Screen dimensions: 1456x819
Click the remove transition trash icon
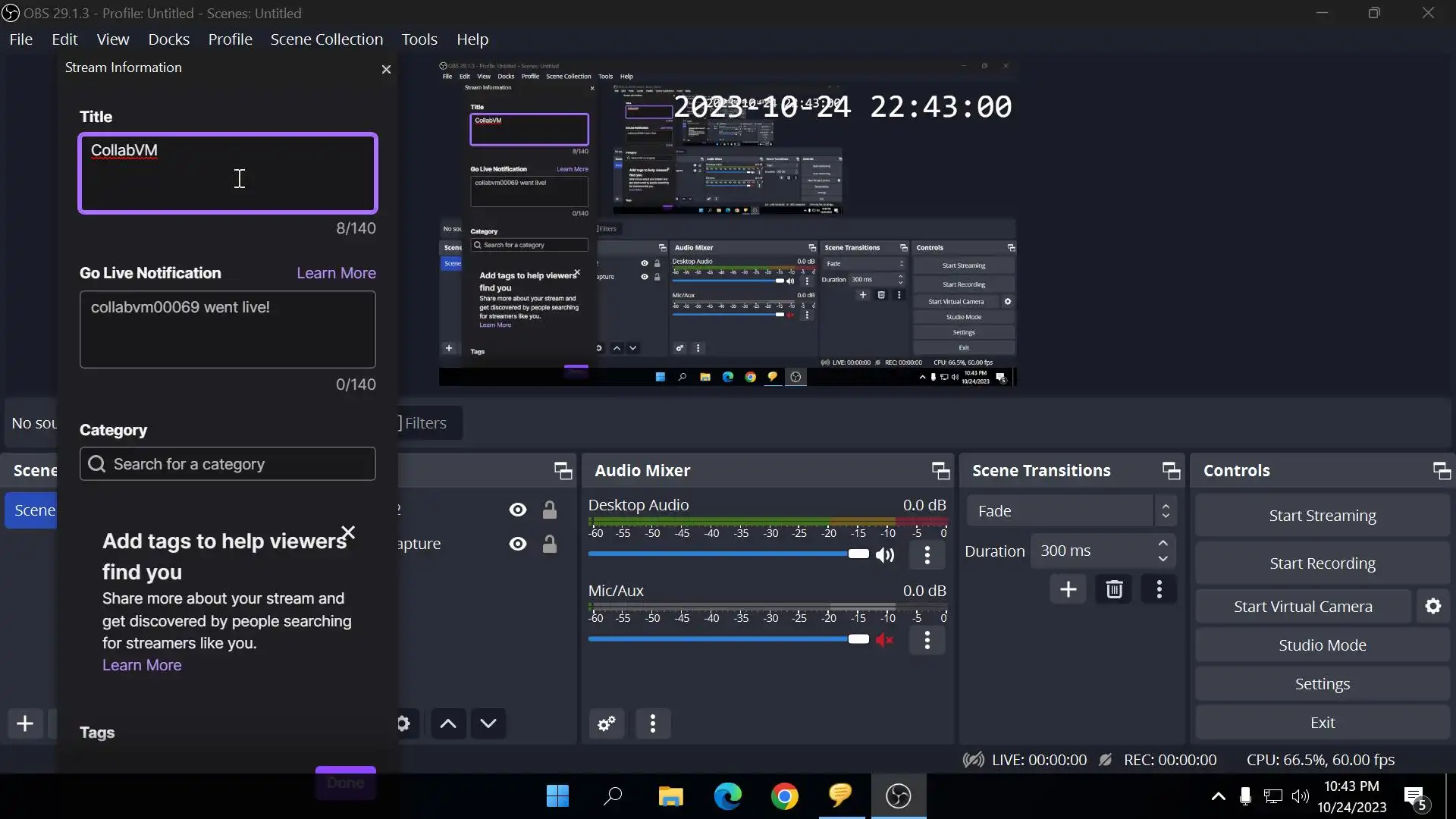[x=1113, y=589]
